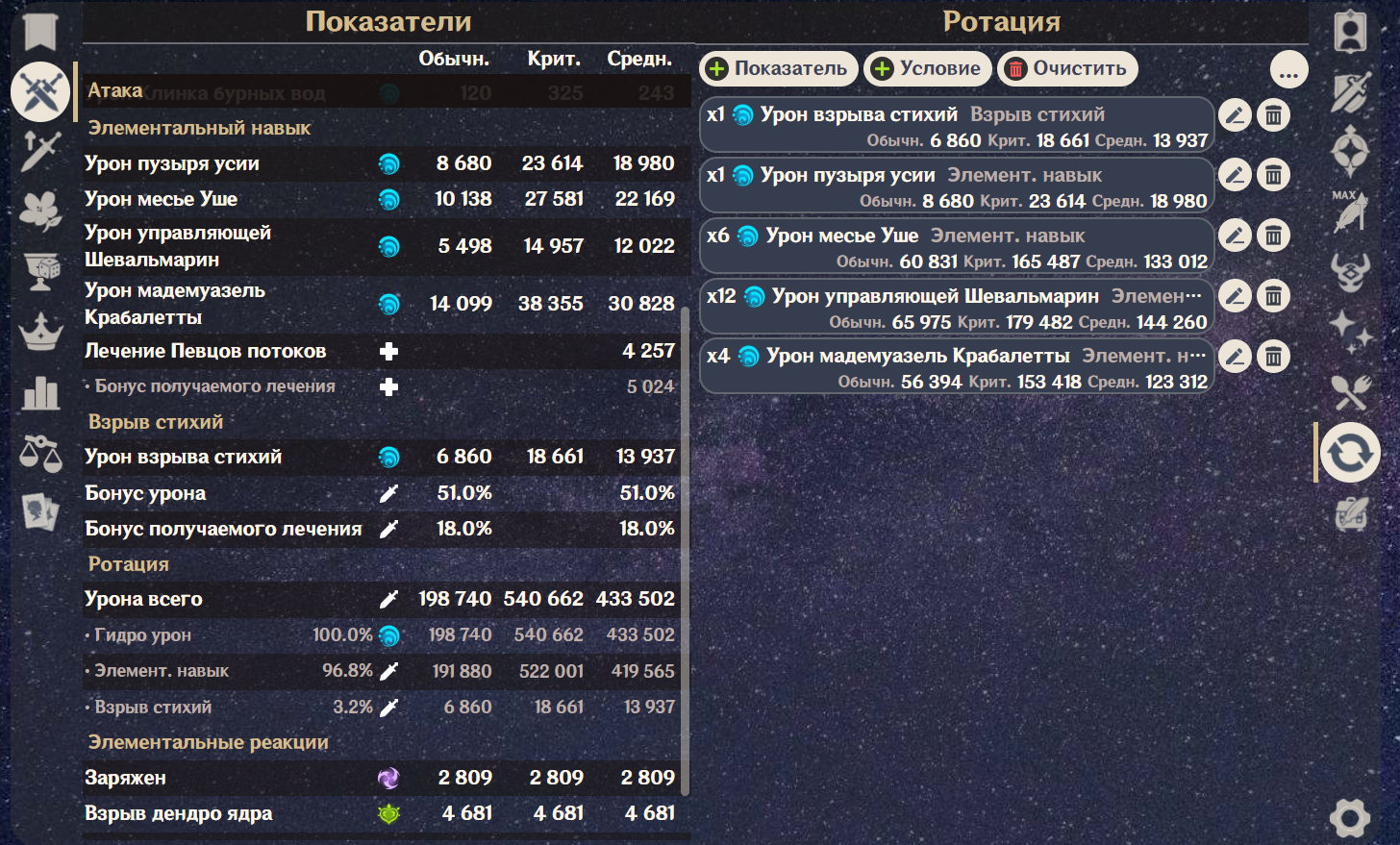Viewport: 1400px width, 845px height.
Task: Open the character portrait icon top right
Action: (1350, 32)
